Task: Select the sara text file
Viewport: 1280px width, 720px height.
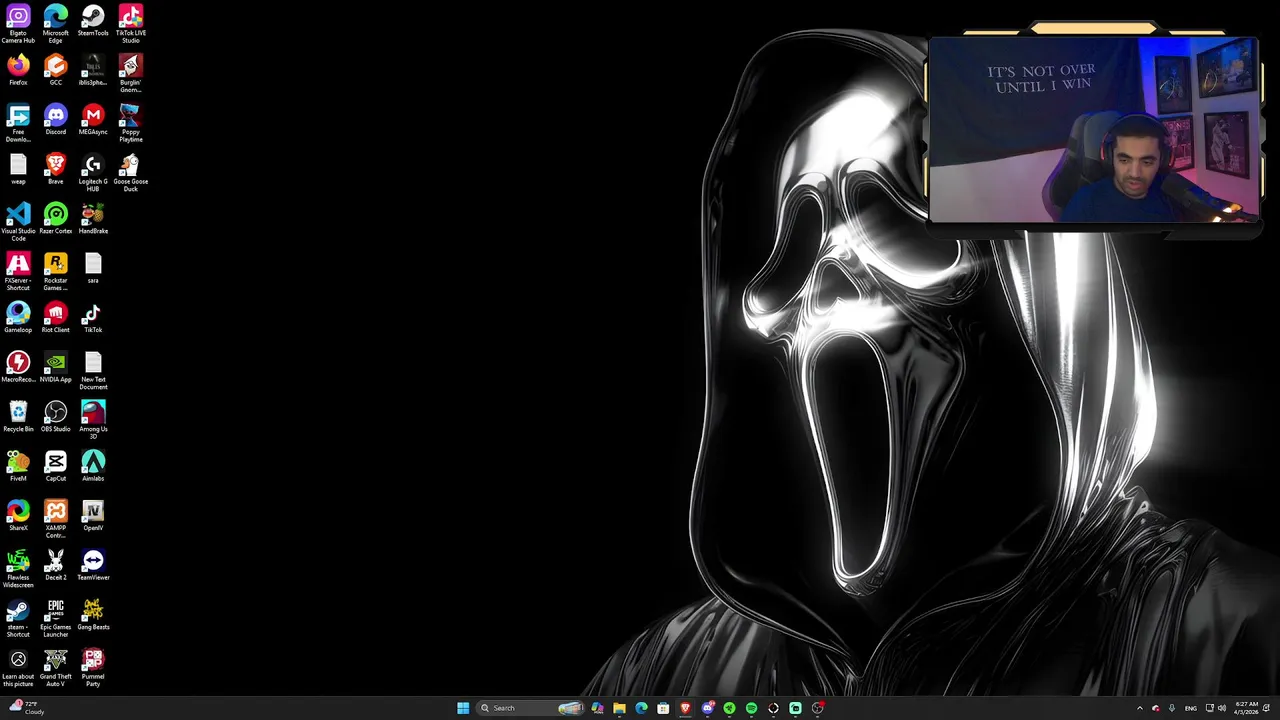Action: (x=93, y=269)
